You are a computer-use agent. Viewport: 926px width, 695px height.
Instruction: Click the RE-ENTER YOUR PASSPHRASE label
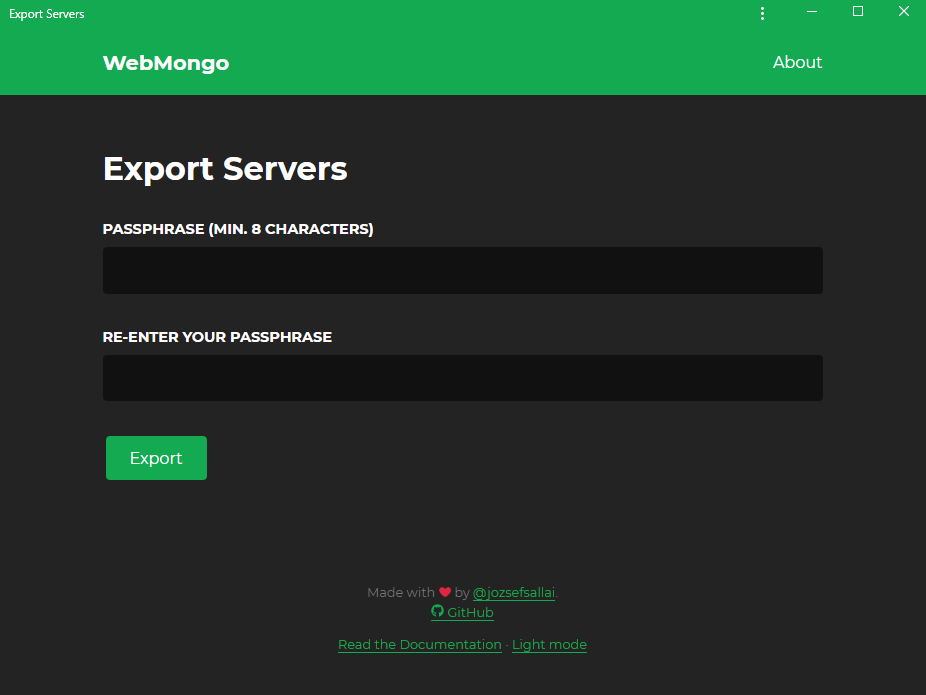pos(216,337)
